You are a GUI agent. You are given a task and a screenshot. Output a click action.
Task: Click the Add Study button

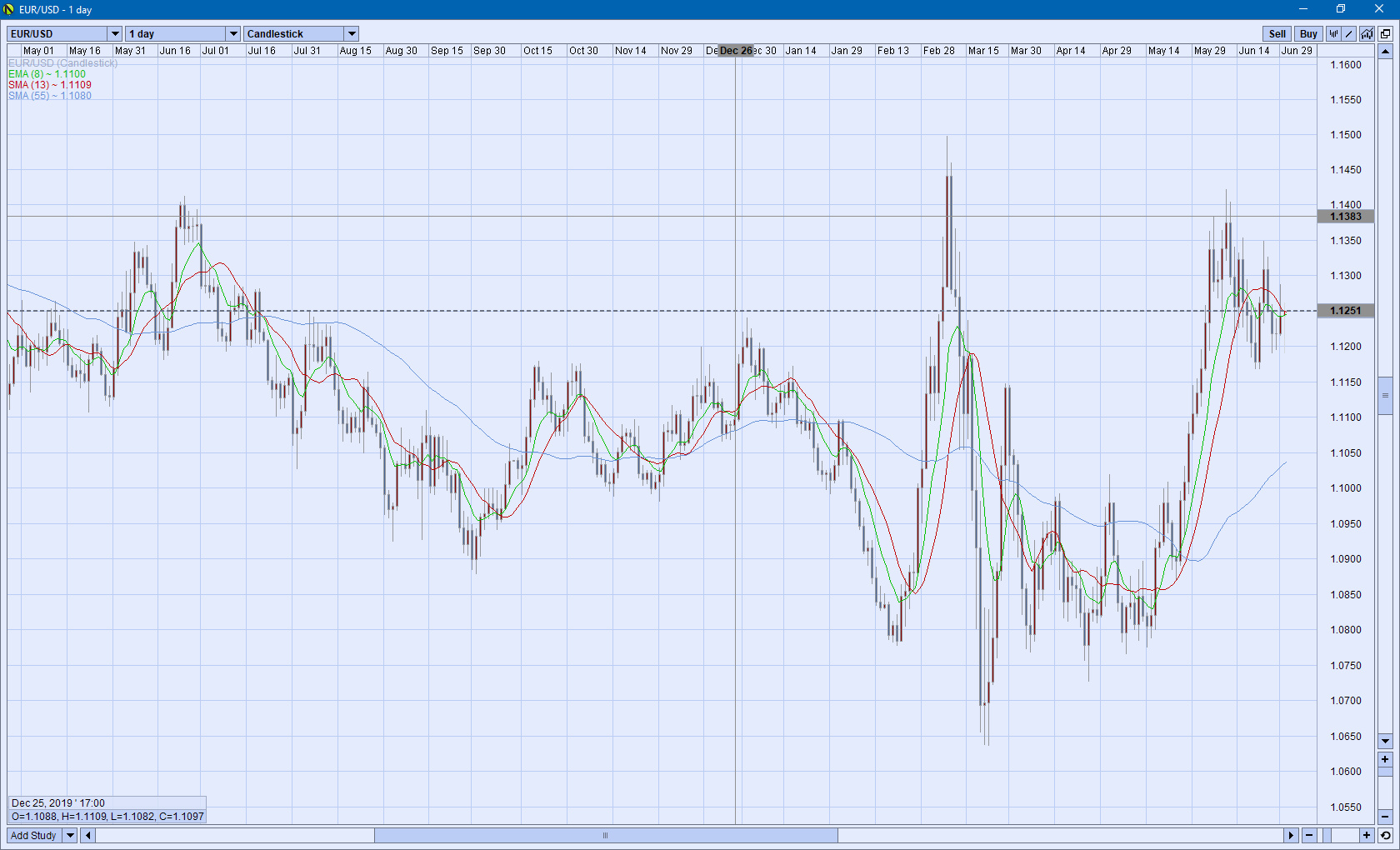(34, 836)
